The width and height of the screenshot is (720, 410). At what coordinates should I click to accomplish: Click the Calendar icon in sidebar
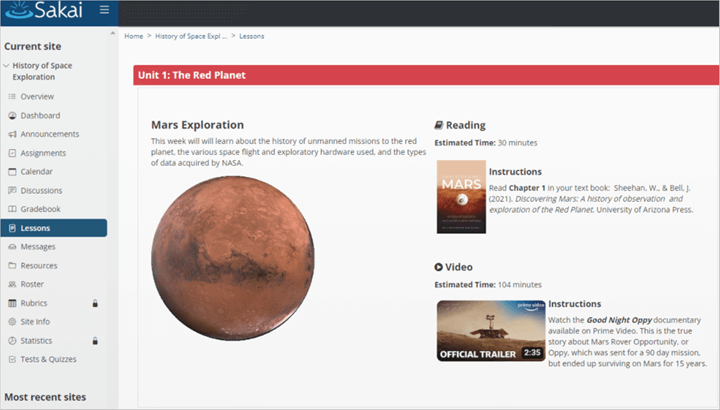(x=12, y=172)
